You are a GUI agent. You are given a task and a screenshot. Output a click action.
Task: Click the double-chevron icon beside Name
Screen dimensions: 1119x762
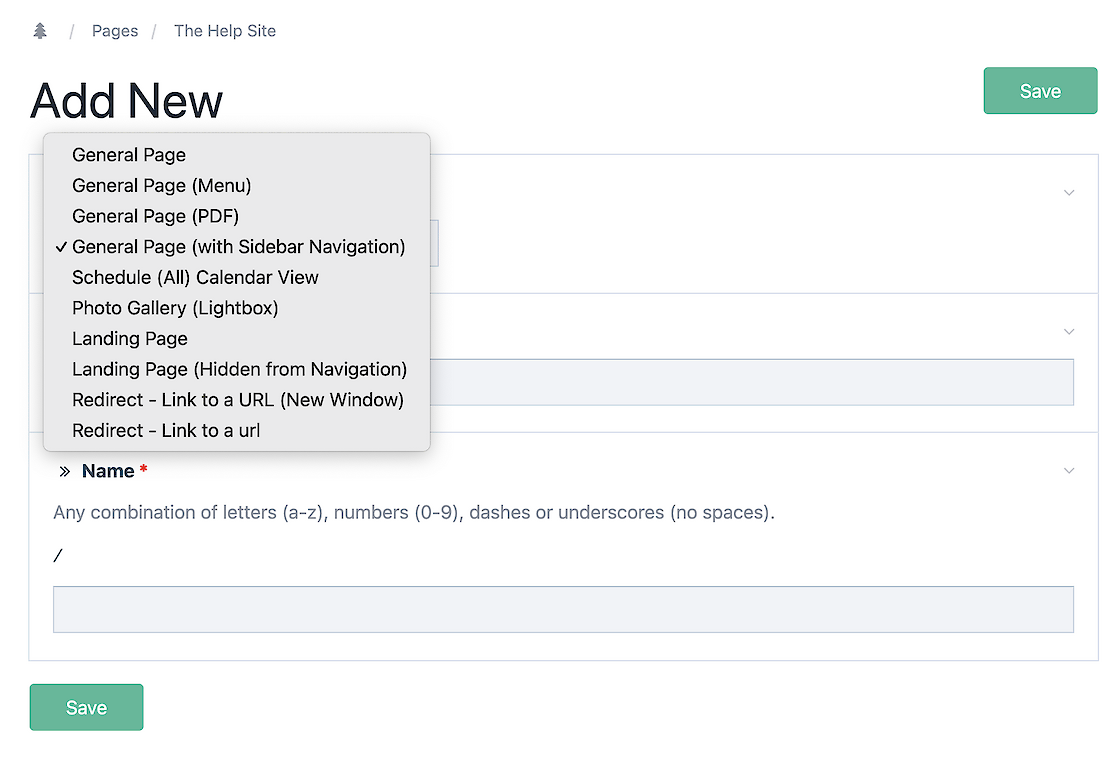point(64,471)
